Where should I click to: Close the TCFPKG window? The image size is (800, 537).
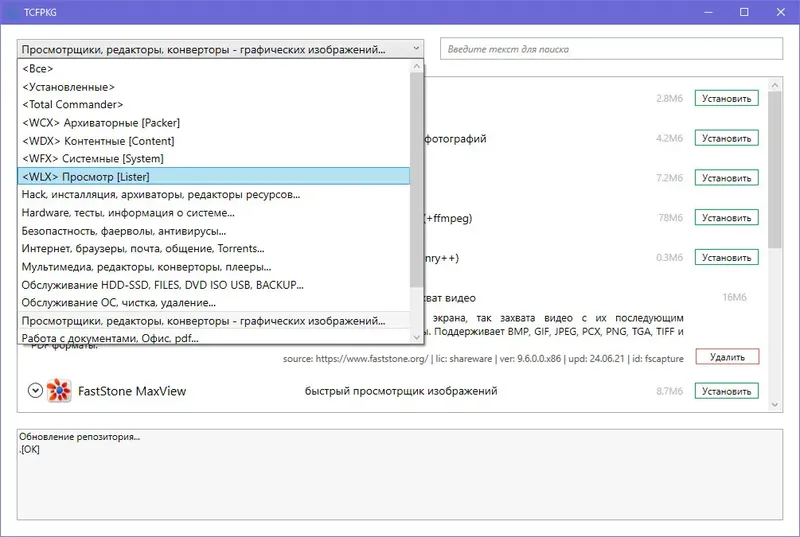[x=781, y=12]
